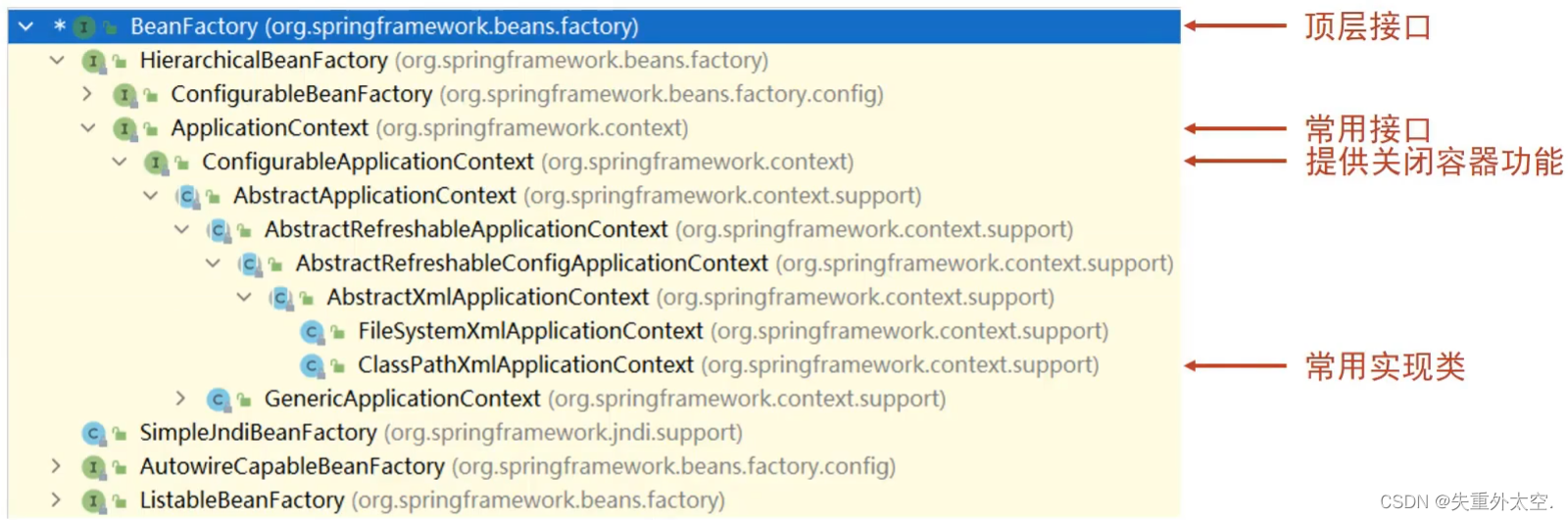Click the HierarchicalBeanFactory interface icon
1568x520 pixels.
[94, 61]
